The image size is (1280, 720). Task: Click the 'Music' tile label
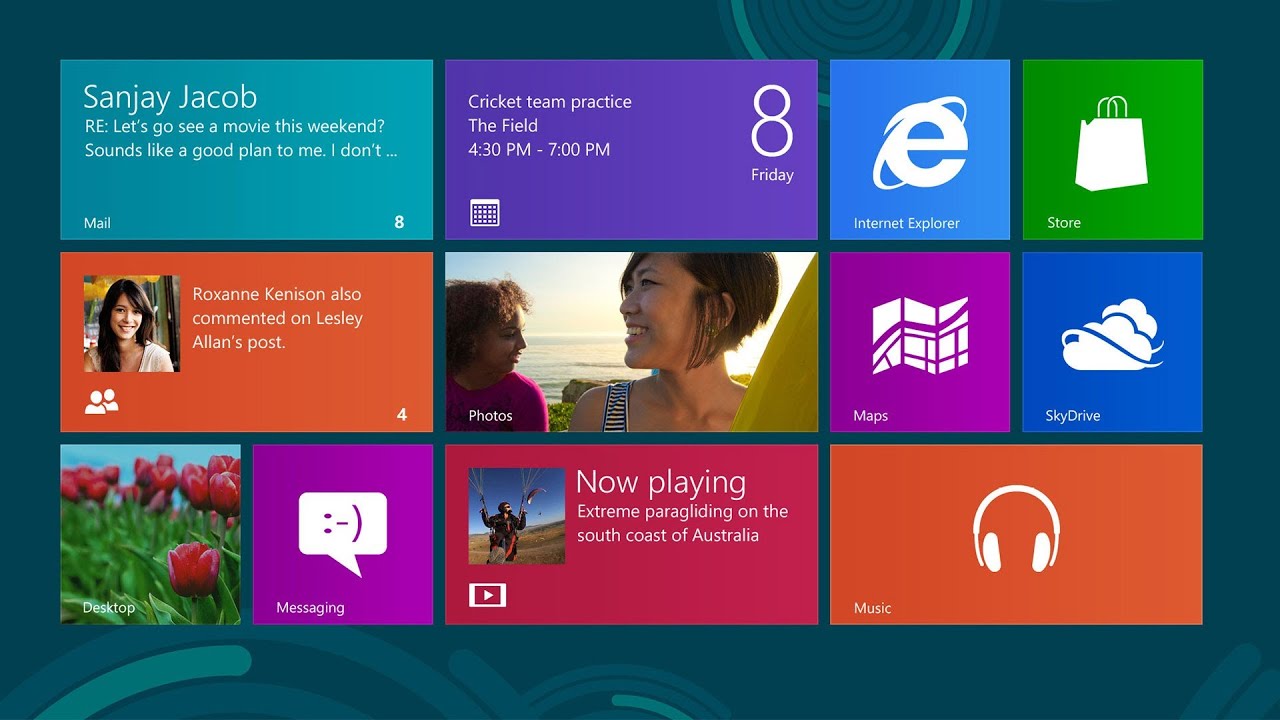pyautogui.click(x=872, y=608)
